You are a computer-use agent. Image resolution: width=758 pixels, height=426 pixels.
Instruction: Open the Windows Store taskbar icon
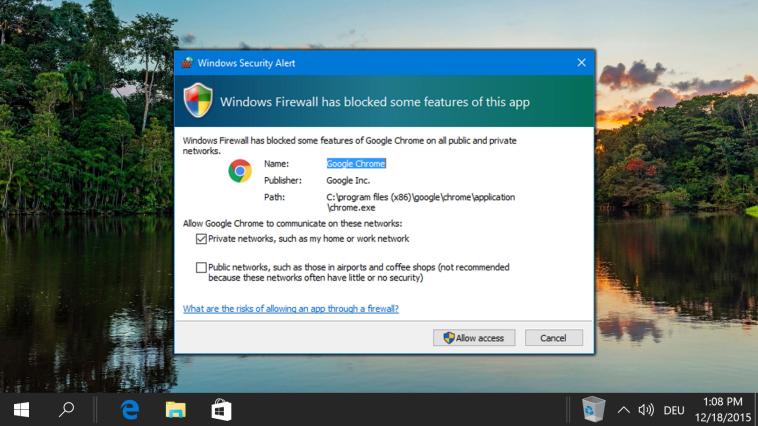(x=221, y=410)
